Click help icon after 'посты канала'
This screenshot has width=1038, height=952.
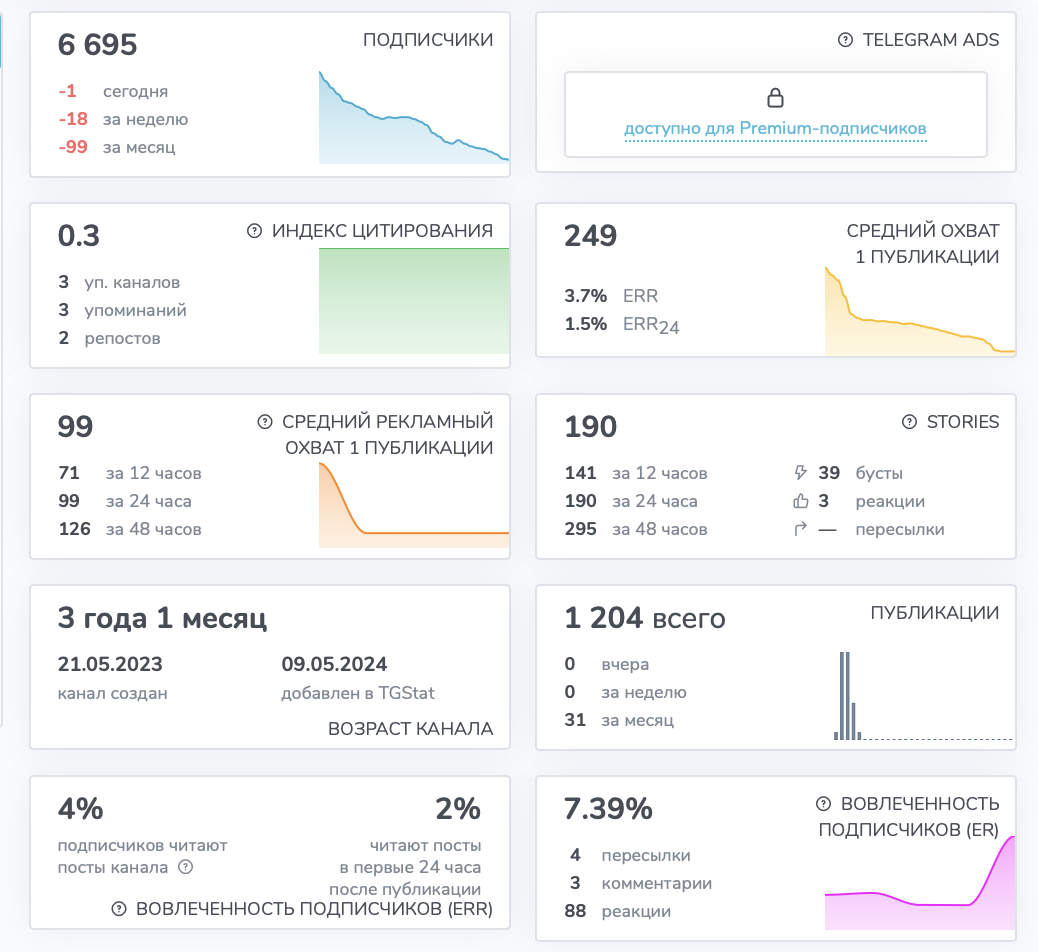tap(186, 867)
